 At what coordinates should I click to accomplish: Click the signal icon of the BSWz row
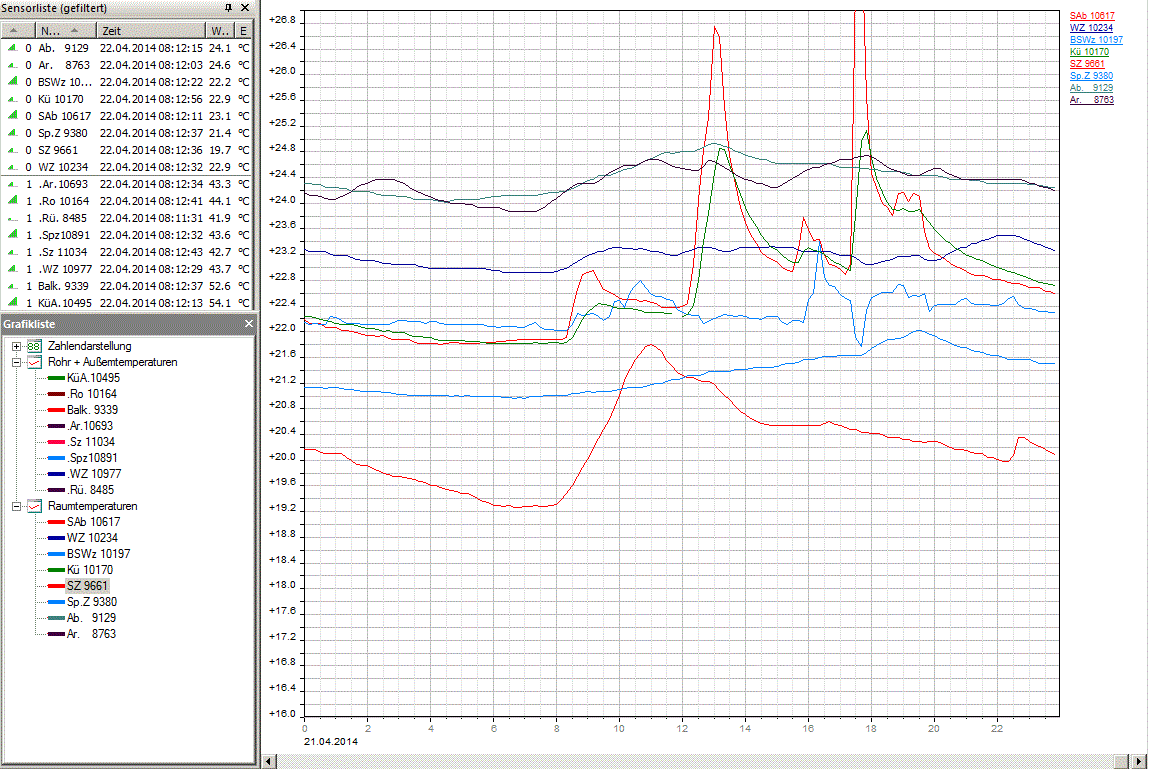point(12,82)
